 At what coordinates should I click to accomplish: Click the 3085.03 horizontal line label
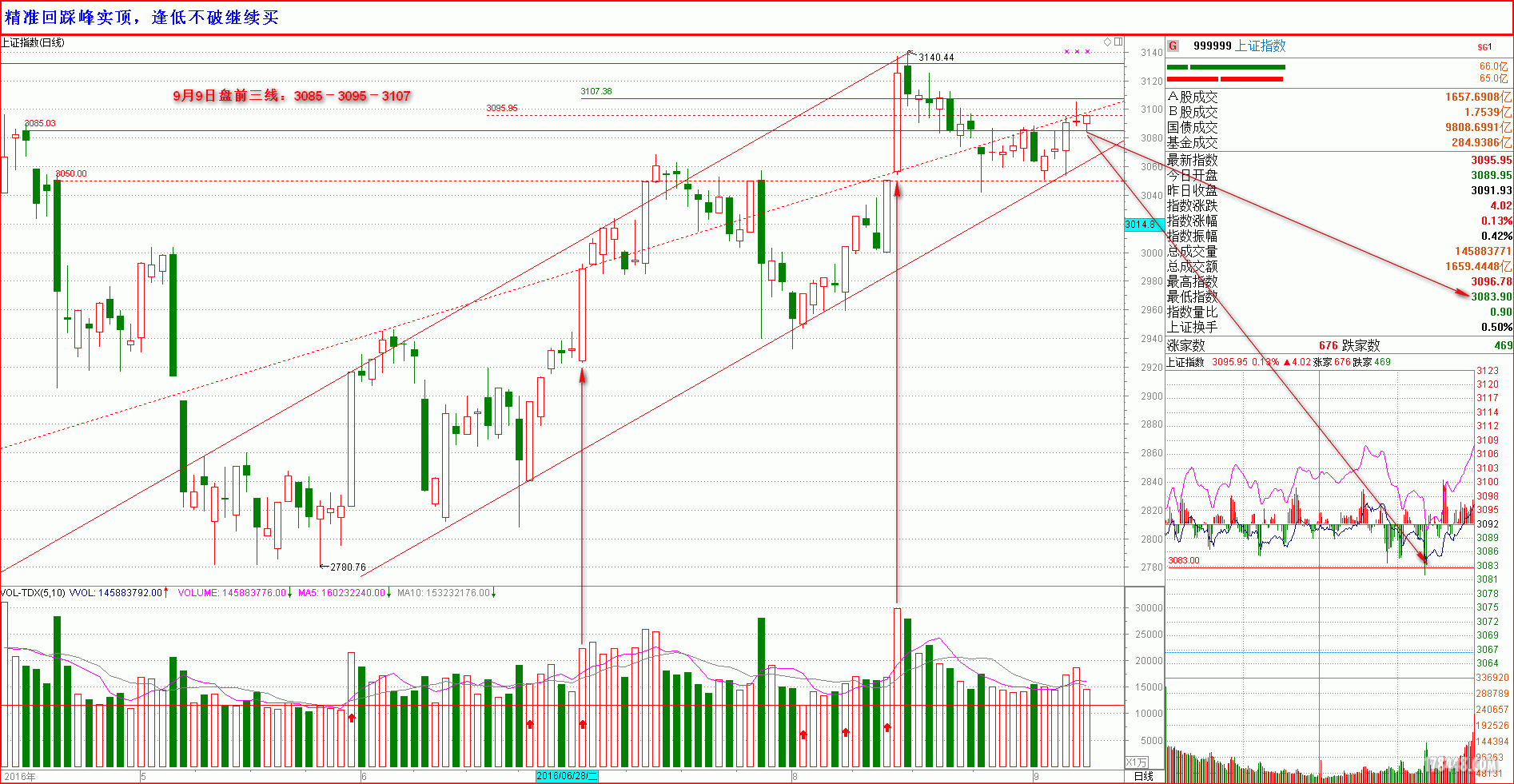40,123
